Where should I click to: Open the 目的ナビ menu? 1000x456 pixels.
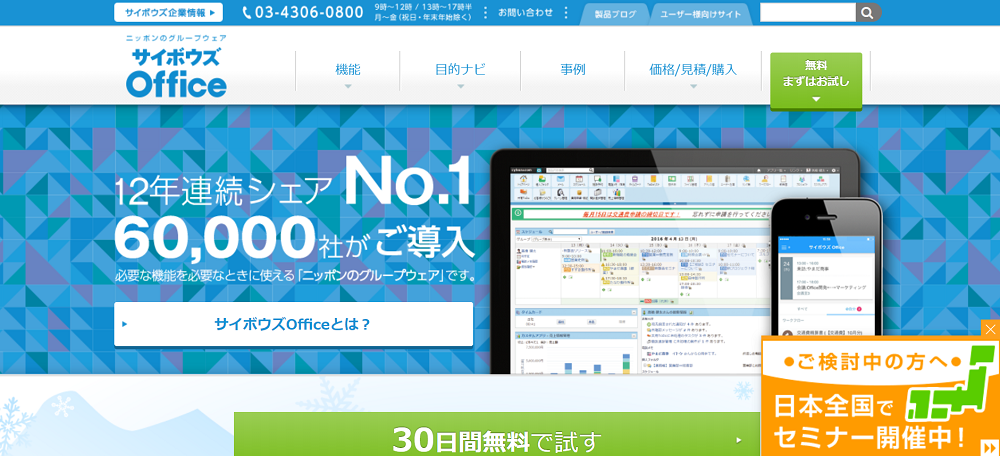tap(460, 71)
